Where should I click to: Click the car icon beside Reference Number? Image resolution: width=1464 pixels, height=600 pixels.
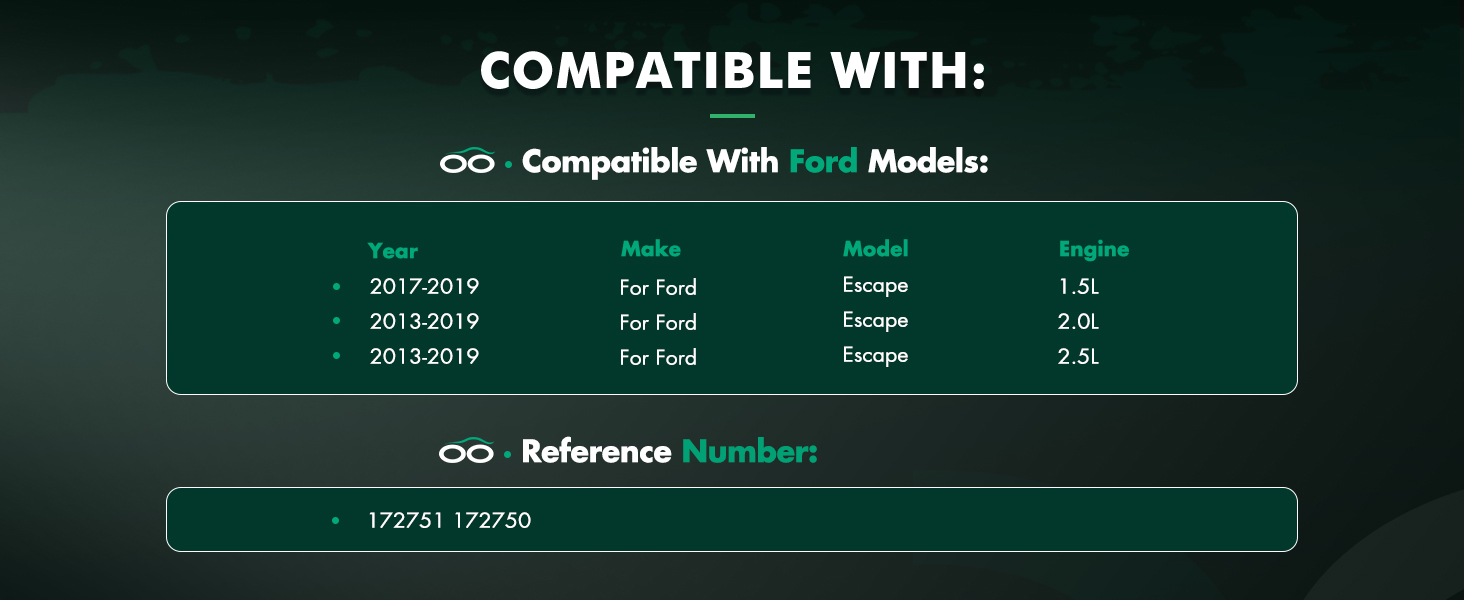point(466,451)
